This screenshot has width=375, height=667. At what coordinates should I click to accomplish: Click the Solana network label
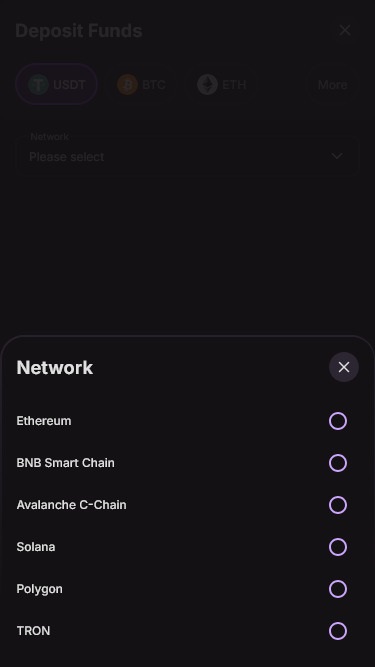[36, 547]
